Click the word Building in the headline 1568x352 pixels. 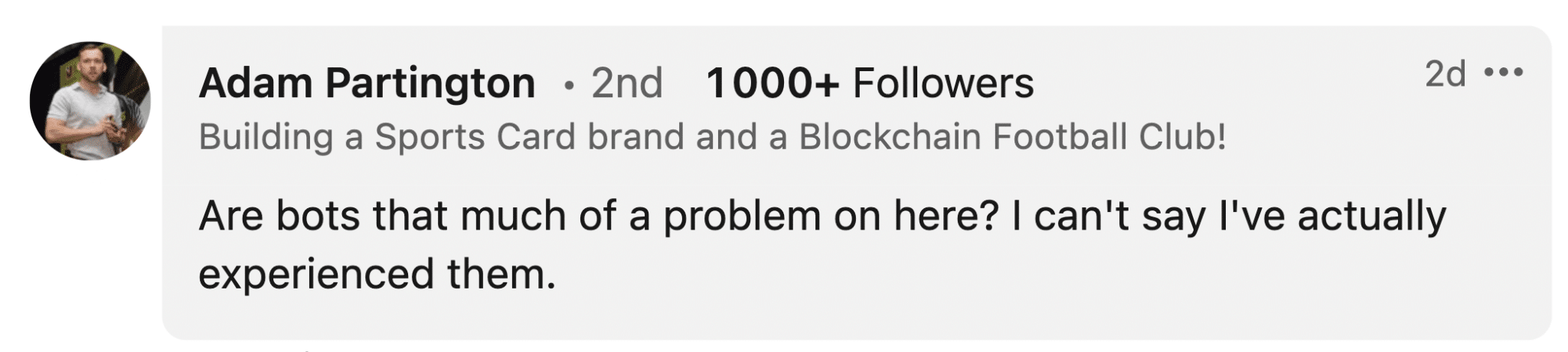click(266, 137)
